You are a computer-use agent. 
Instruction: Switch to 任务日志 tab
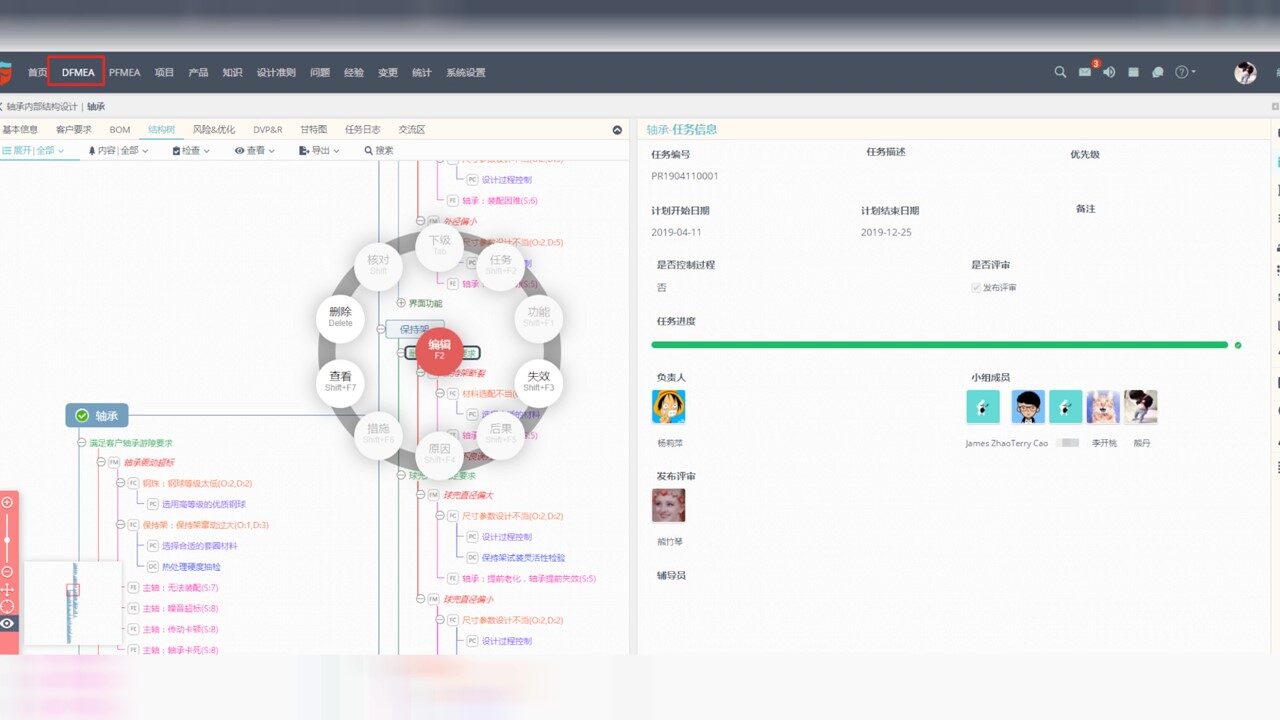coord(362,129)
